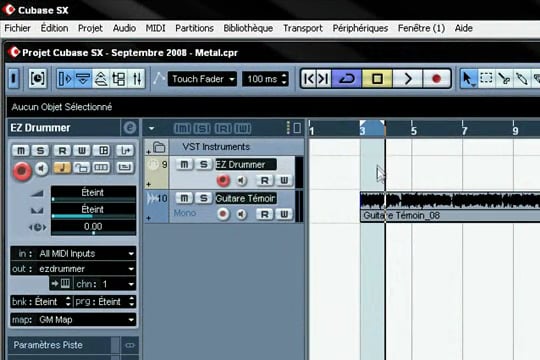Toggle the project activate button in toolbar
The width and height of the screenshot is (540, 360).
pos(14,79)
